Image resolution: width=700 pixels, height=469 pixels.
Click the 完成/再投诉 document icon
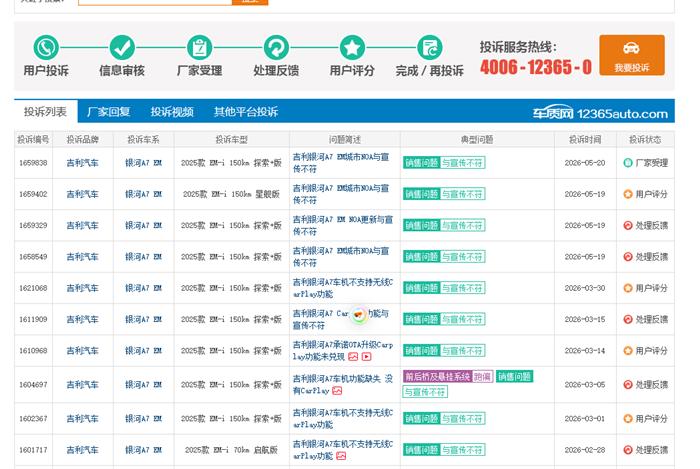pyautogui.click(x=429, y=48)
